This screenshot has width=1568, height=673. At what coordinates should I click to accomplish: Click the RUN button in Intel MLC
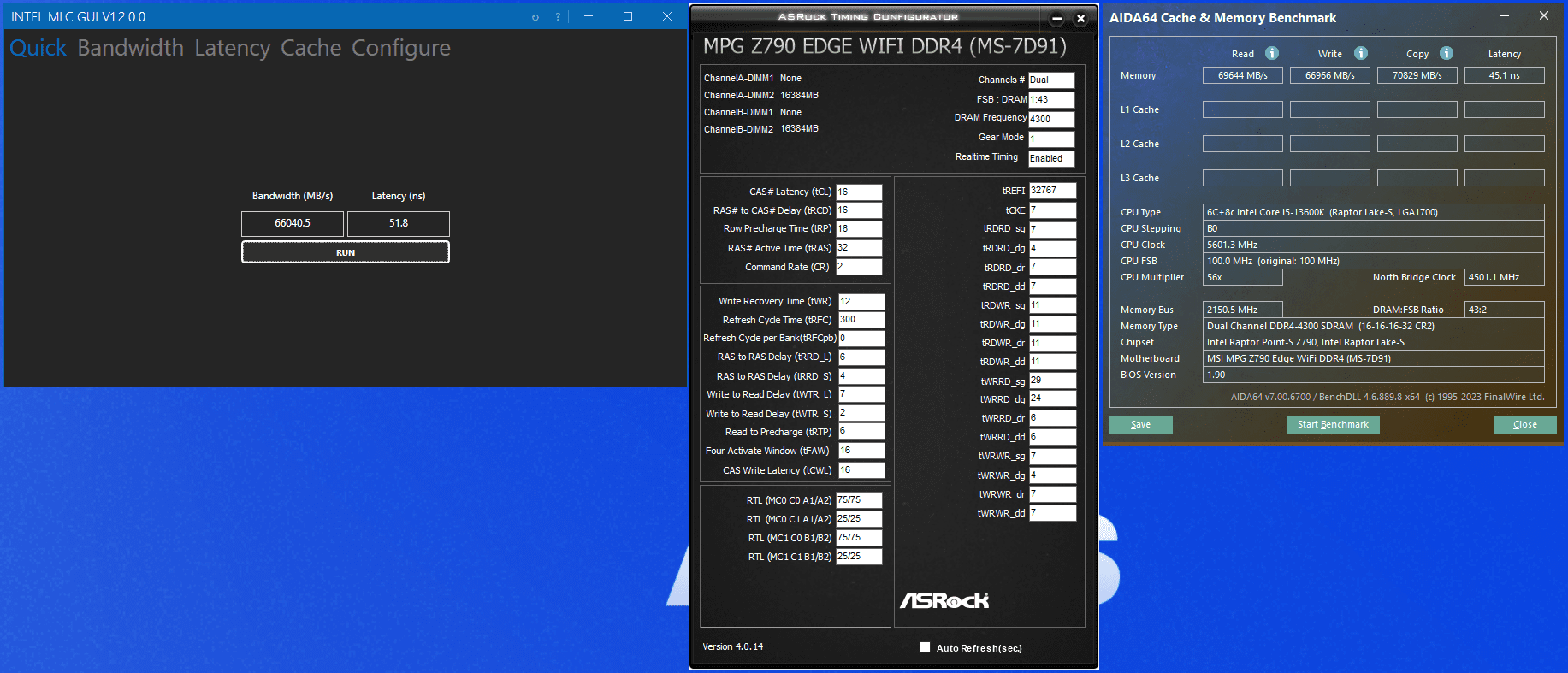346,252
